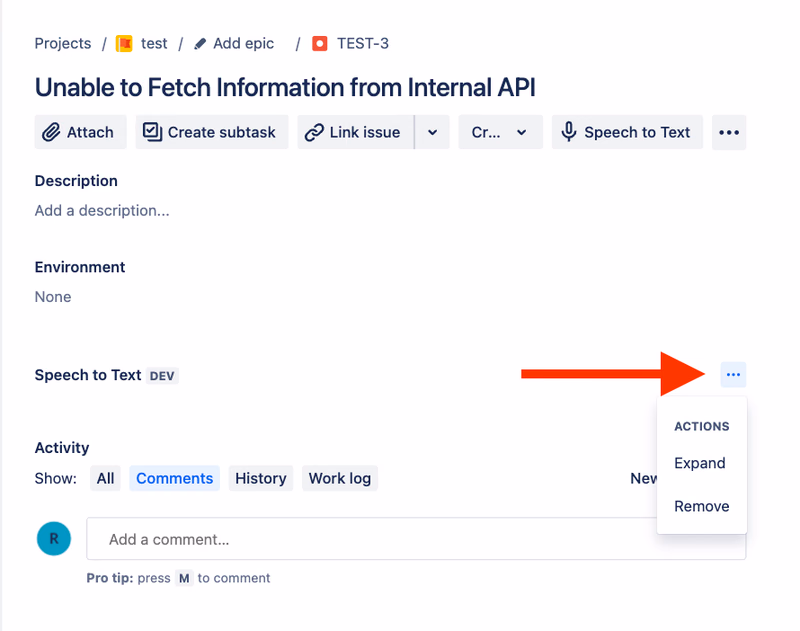Image resolution: width=800 pixels, height=631 pixels.
Task: Open the test project breadcrumb
Action: 154,43
